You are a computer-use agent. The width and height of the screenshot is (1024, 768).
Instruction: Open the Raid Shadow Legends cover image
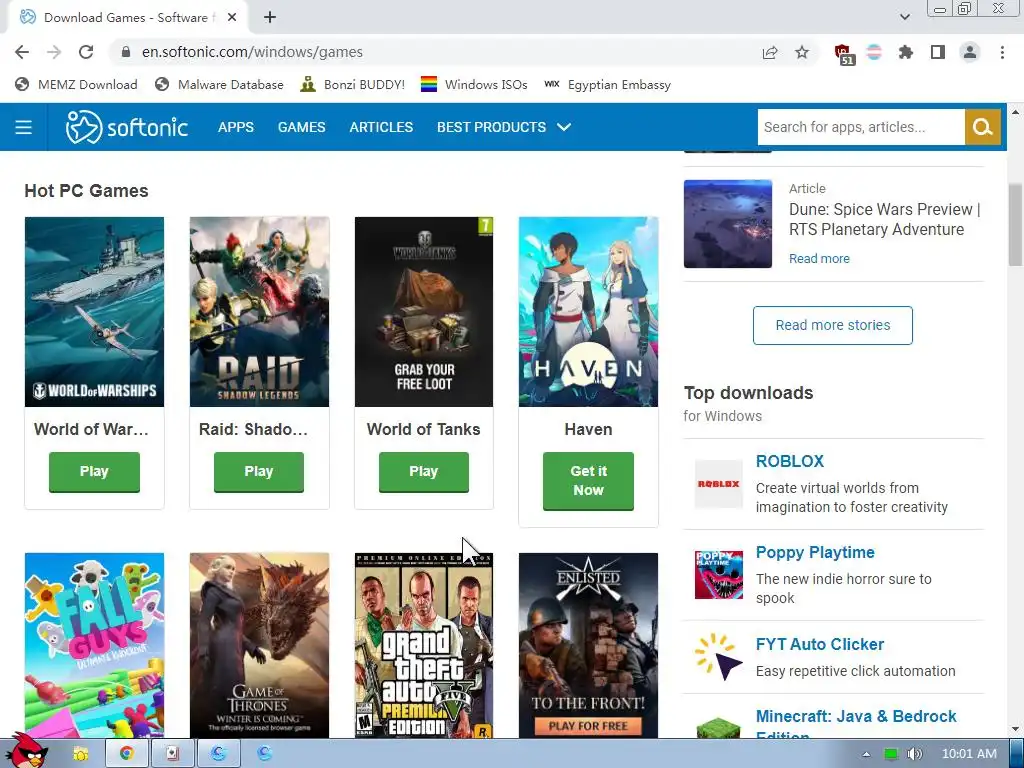click(259, 312)
